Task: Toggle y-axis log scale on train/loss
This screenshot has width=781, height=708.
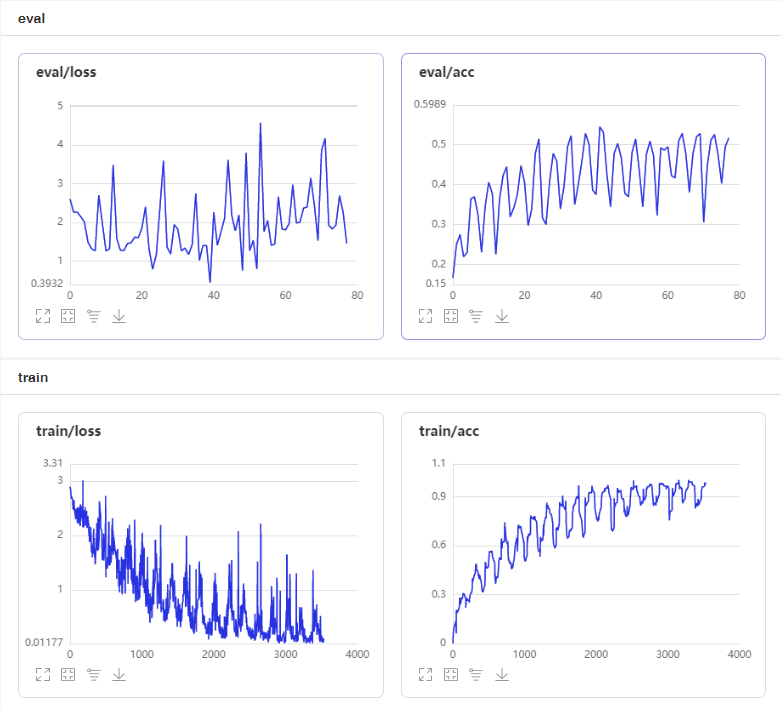Action: coord(94,675)
